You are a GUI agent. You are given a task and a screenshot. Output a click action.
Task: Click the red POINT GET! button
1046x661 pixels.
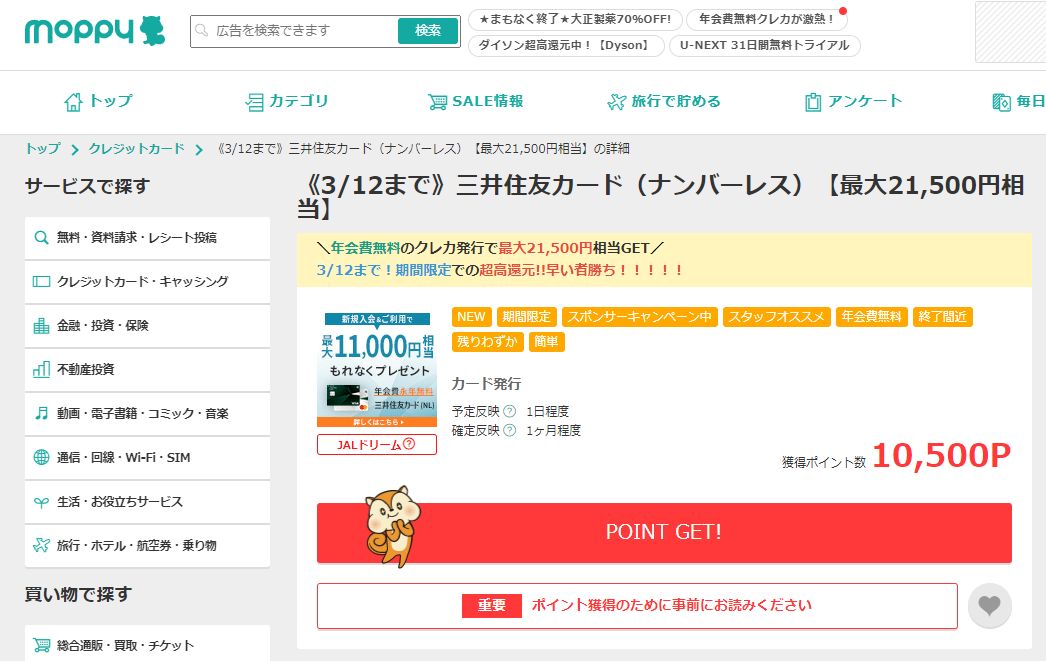click(664, 532)
